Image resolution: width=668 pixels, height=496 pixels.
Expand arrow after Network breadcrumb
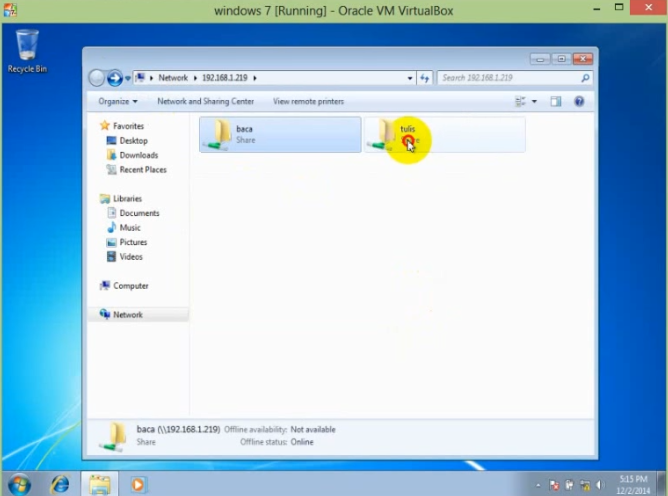click(x=195, y=78)
